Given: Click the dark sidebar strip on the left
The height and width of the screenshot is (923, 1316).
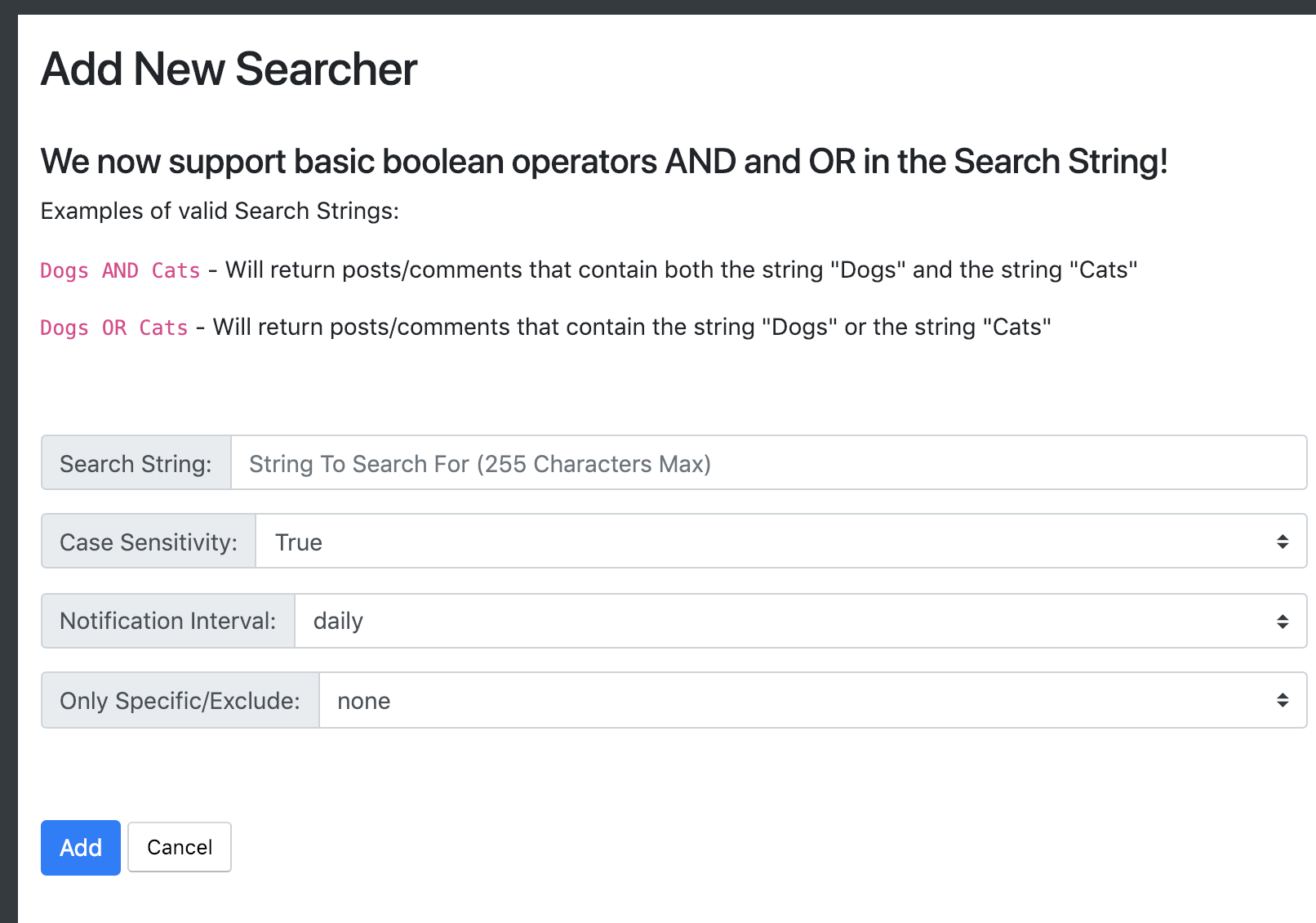Looking at the screenshot, I should click(x=8, y=490).
